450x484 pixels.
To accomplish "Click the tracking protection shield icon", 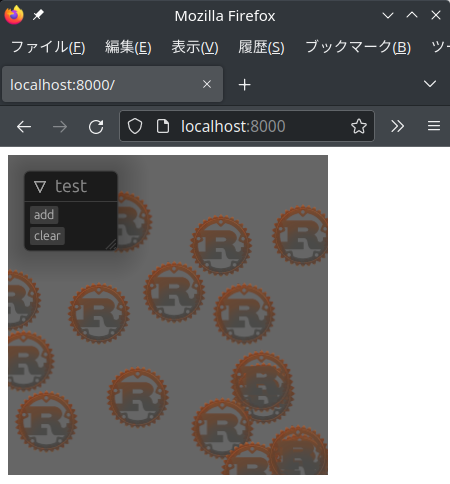I will [135, 126].
